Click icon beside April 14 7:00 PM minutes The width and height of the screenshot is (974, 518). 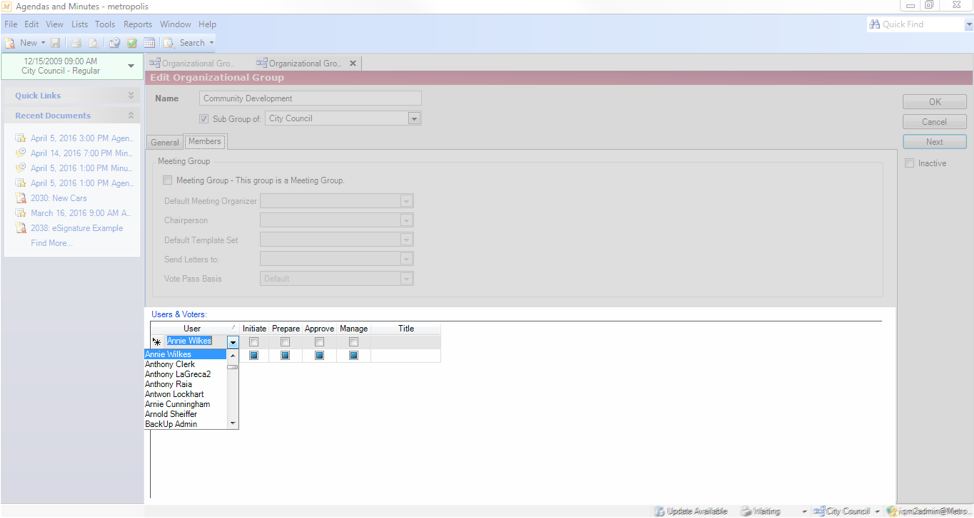tap(20, 153)
